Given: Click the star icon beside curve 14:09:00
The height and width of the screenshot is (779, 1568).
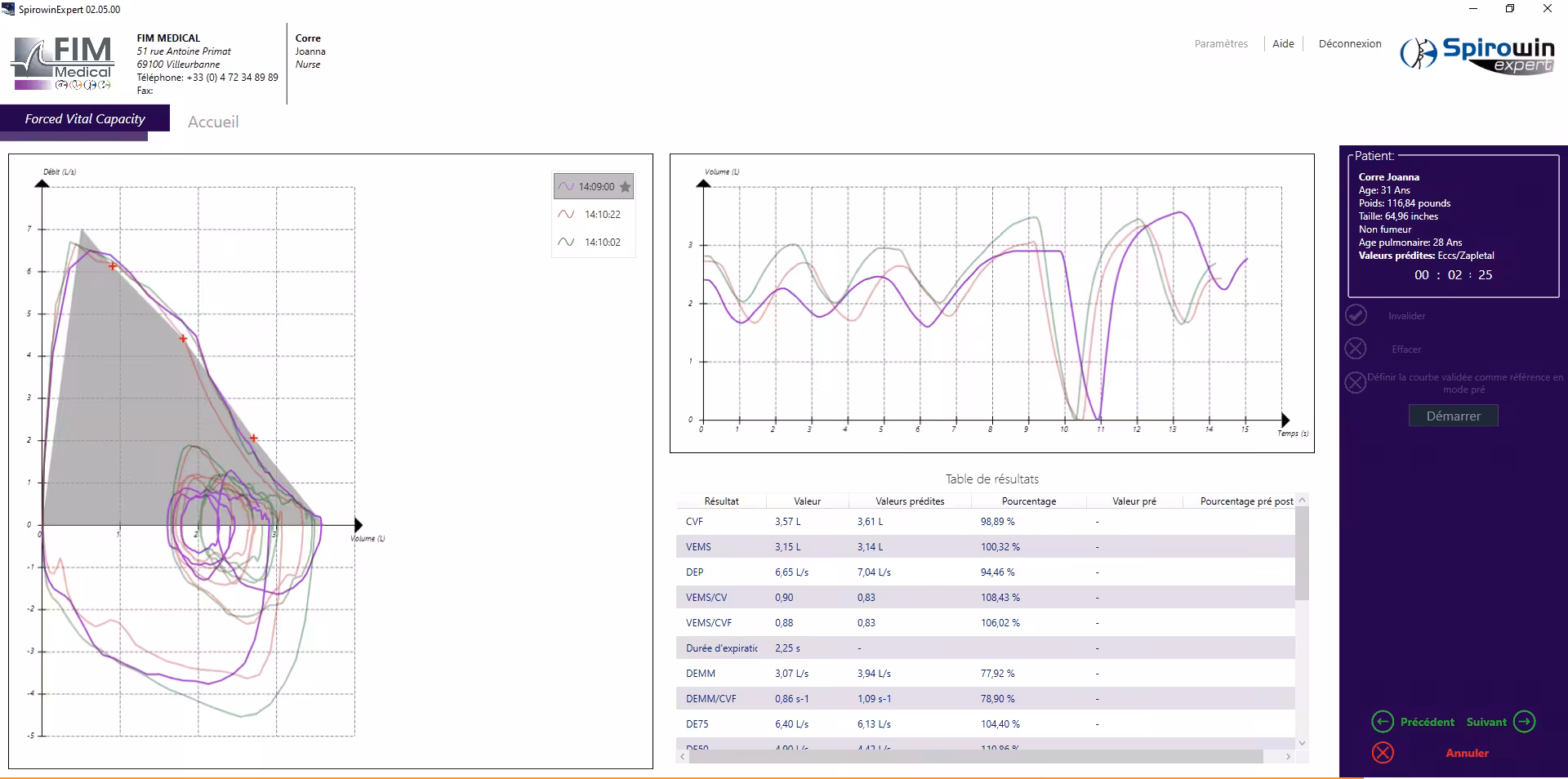Looking at the screenshot, I should click(625, 187).
